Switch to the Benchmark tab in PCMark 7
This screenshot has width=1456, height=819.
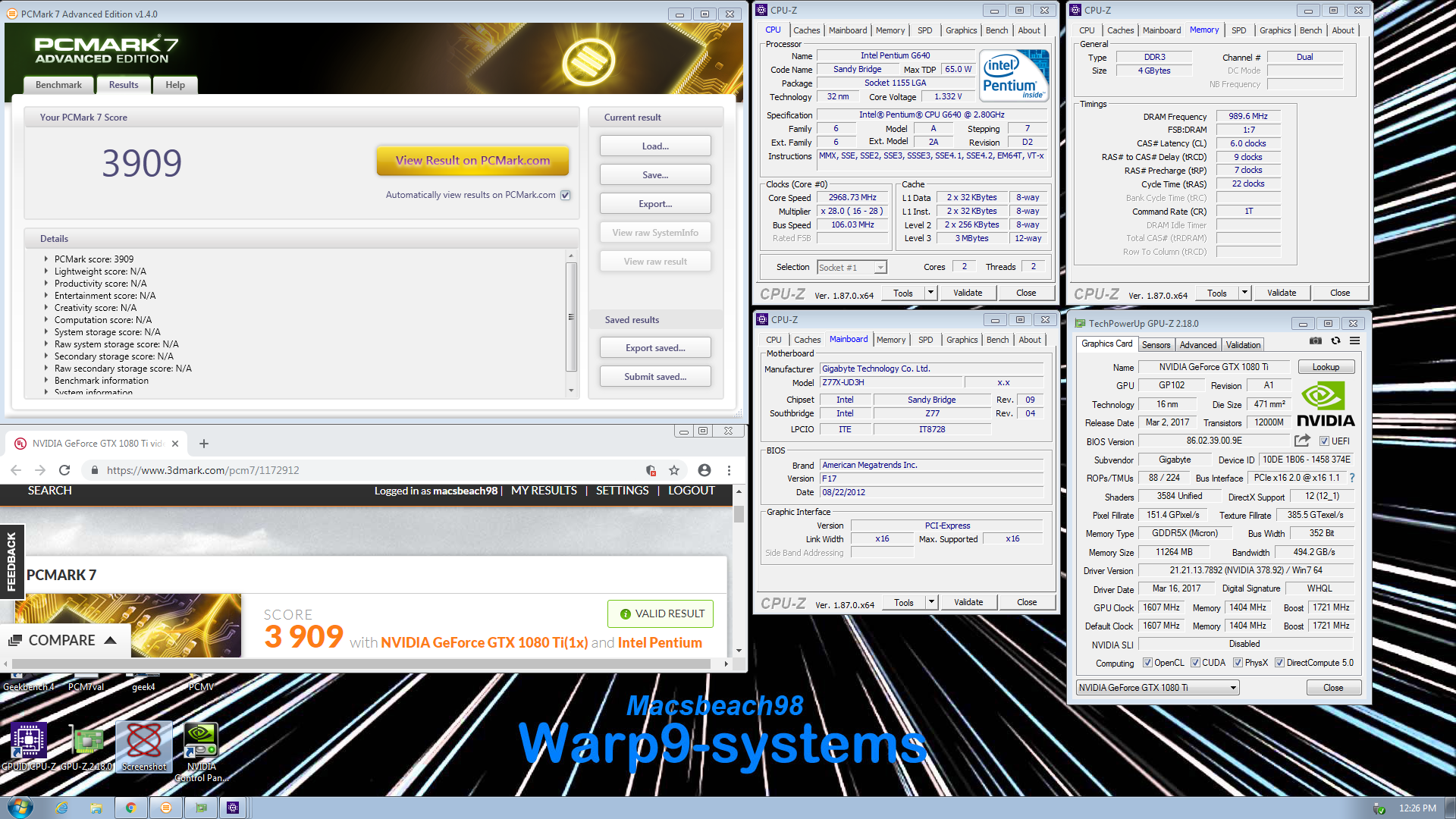[58, 85]
